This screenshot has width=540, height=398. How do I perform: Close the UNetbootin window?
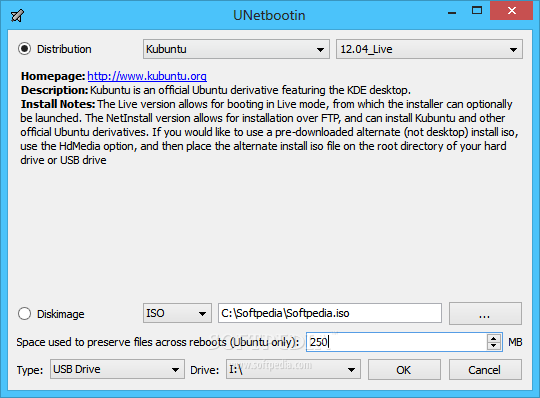(x=511, y=11)
